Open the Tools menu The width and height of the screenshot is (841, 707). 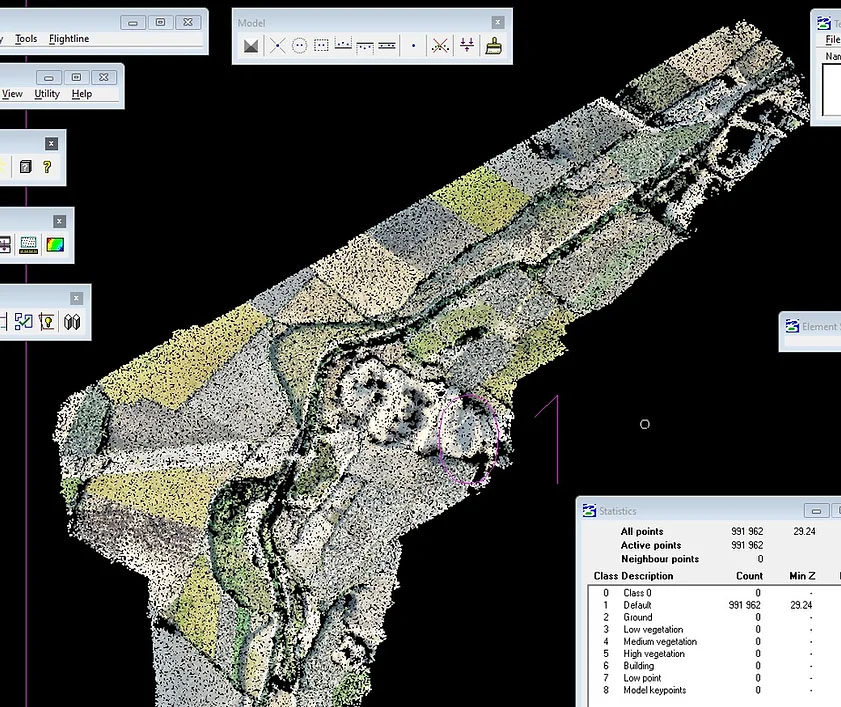(26, 39)
